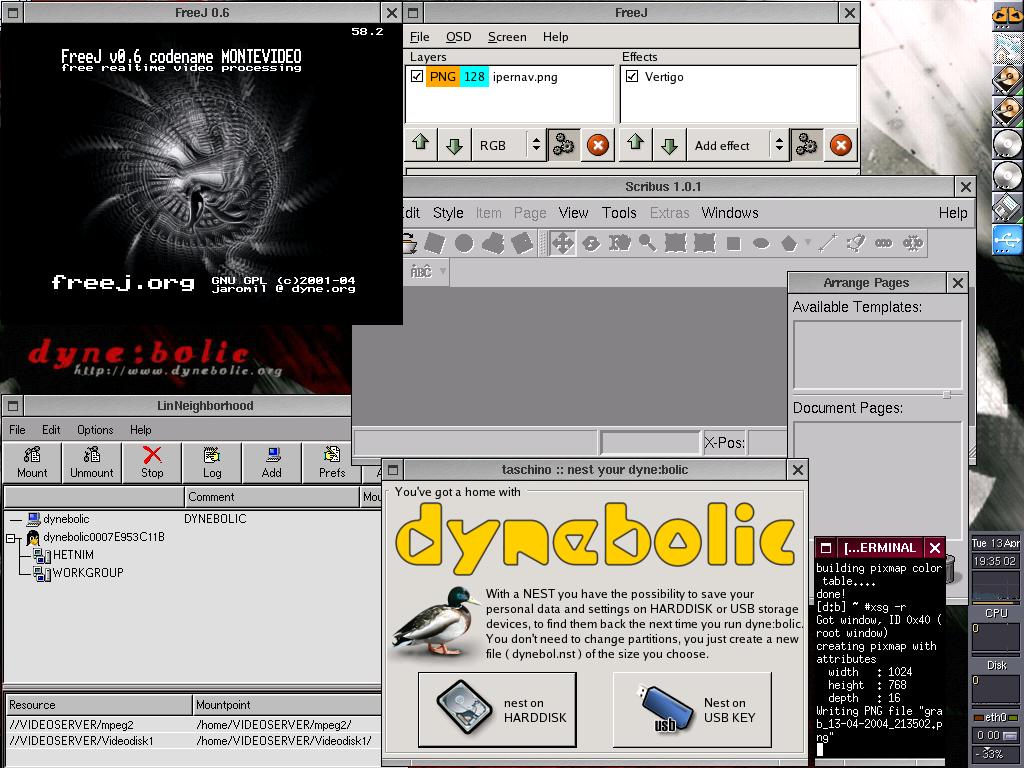
Task: Collapse the dynebolic0007E953C11B tree node
Action: [x=11, y=538]
